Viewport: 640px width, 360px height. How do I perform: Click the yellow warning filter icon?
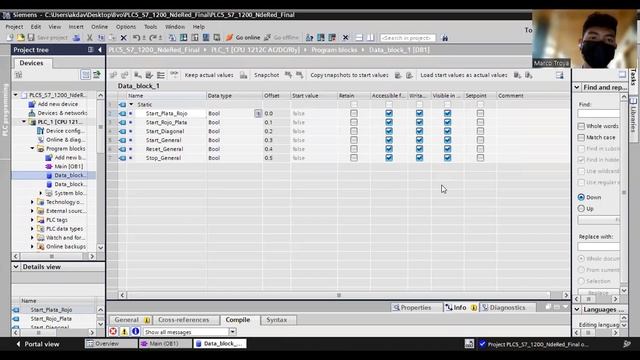click(x=124, y=331)
